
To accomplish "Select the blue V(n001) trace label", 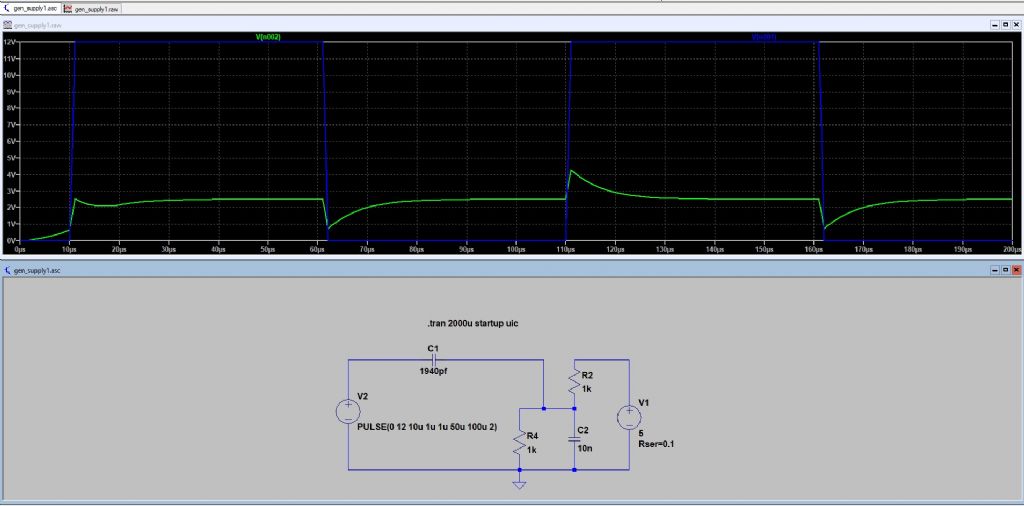I will pos(764,37).
